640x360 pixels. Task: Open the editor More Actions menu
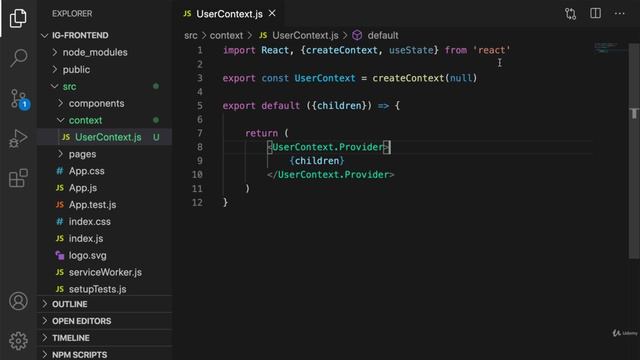pos(619,14)
